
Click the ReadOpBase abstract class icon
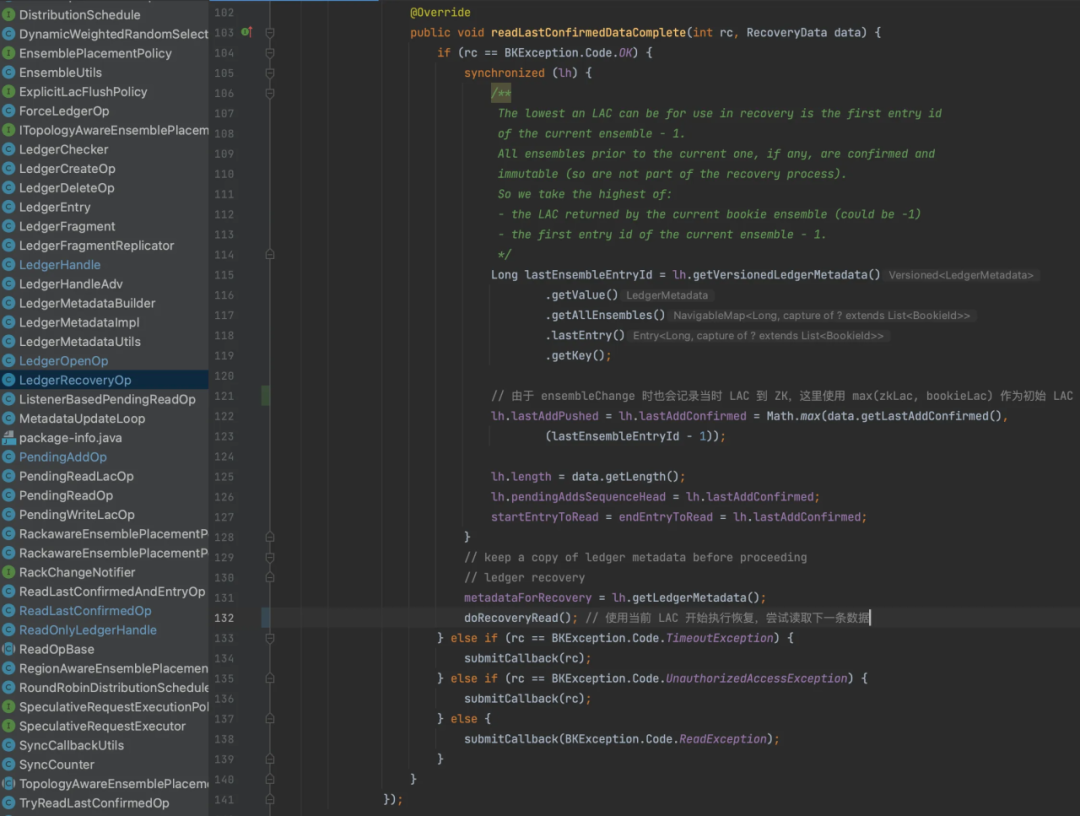[8, 649]
